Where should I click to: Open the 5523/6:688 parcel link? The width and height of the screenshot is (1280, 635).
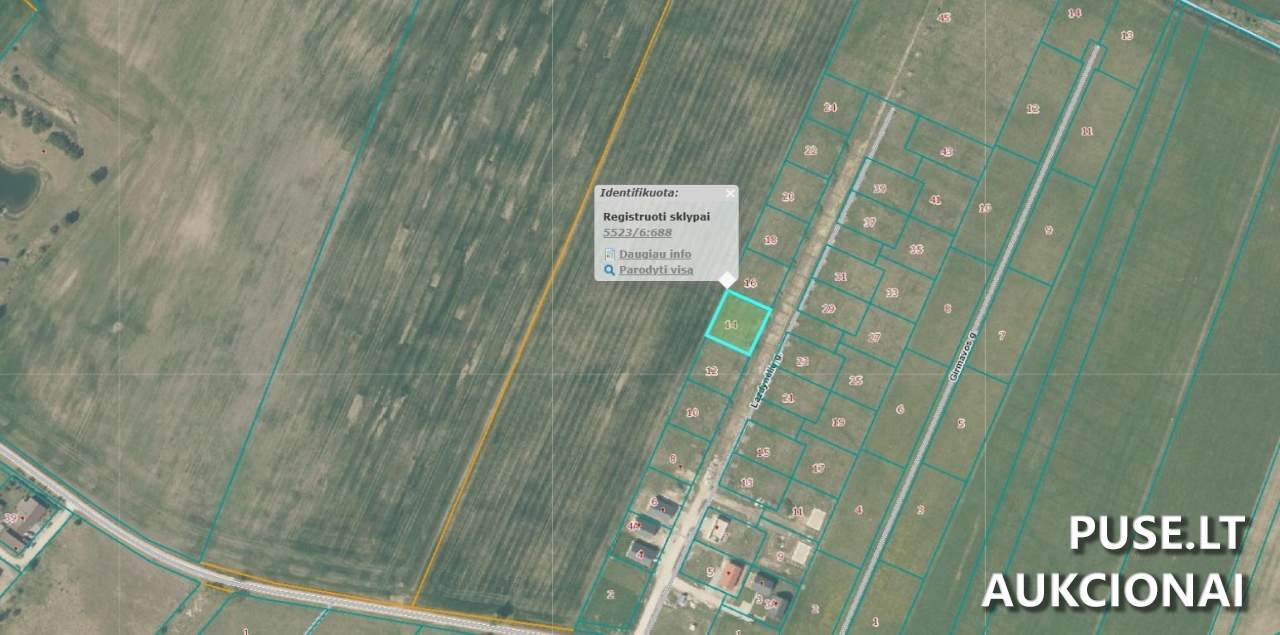click(637, 232)
